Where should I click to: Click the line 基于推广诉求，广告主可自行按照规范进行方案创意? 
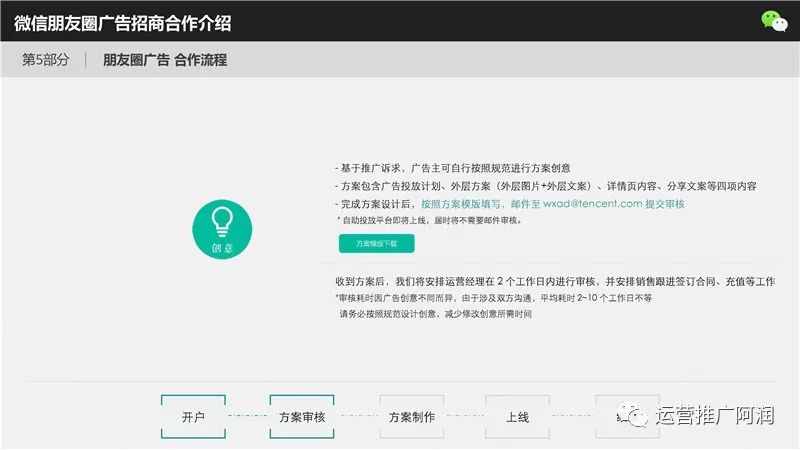453,168
